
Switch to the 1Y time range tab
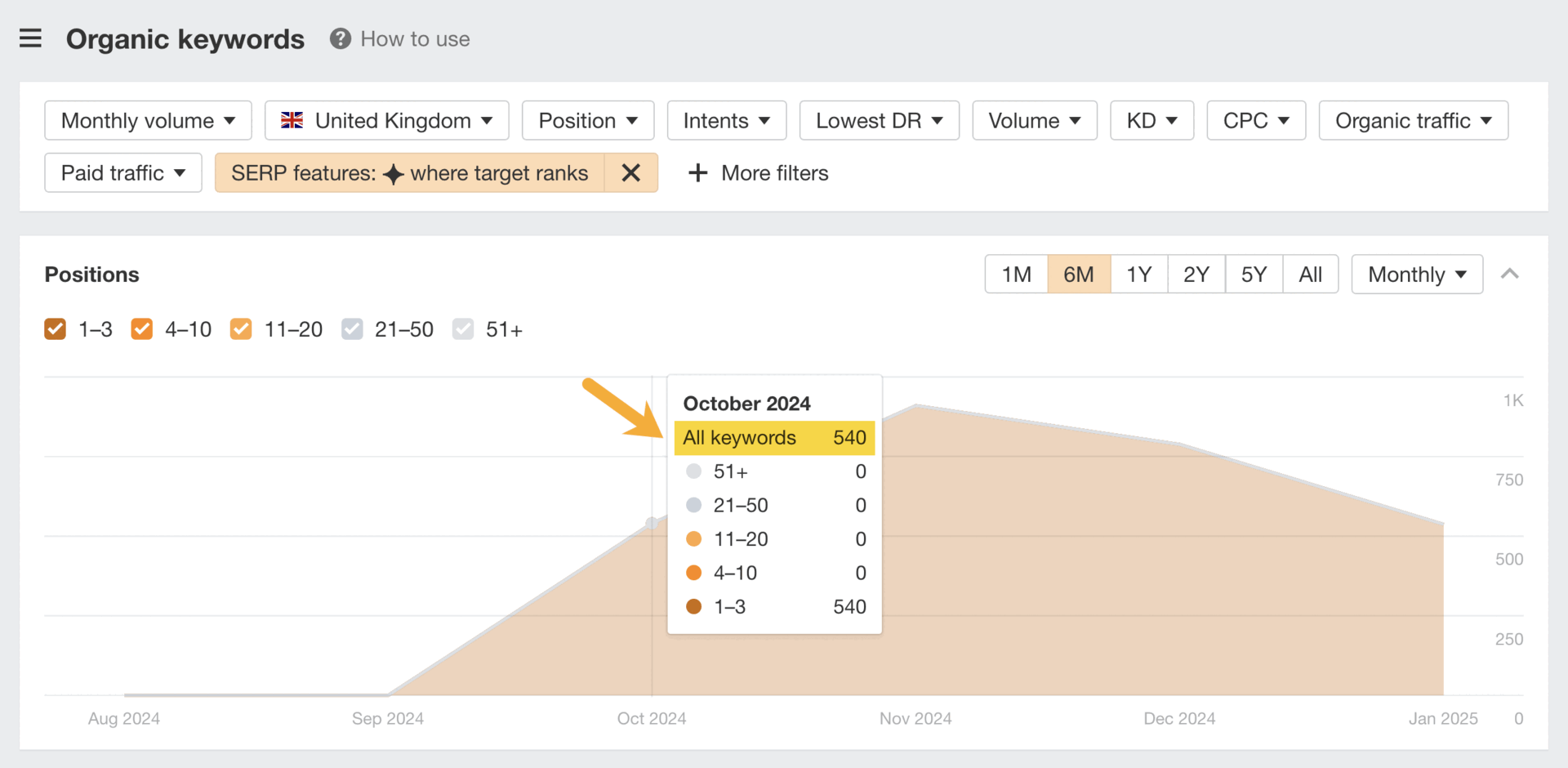pos(1138,274)
